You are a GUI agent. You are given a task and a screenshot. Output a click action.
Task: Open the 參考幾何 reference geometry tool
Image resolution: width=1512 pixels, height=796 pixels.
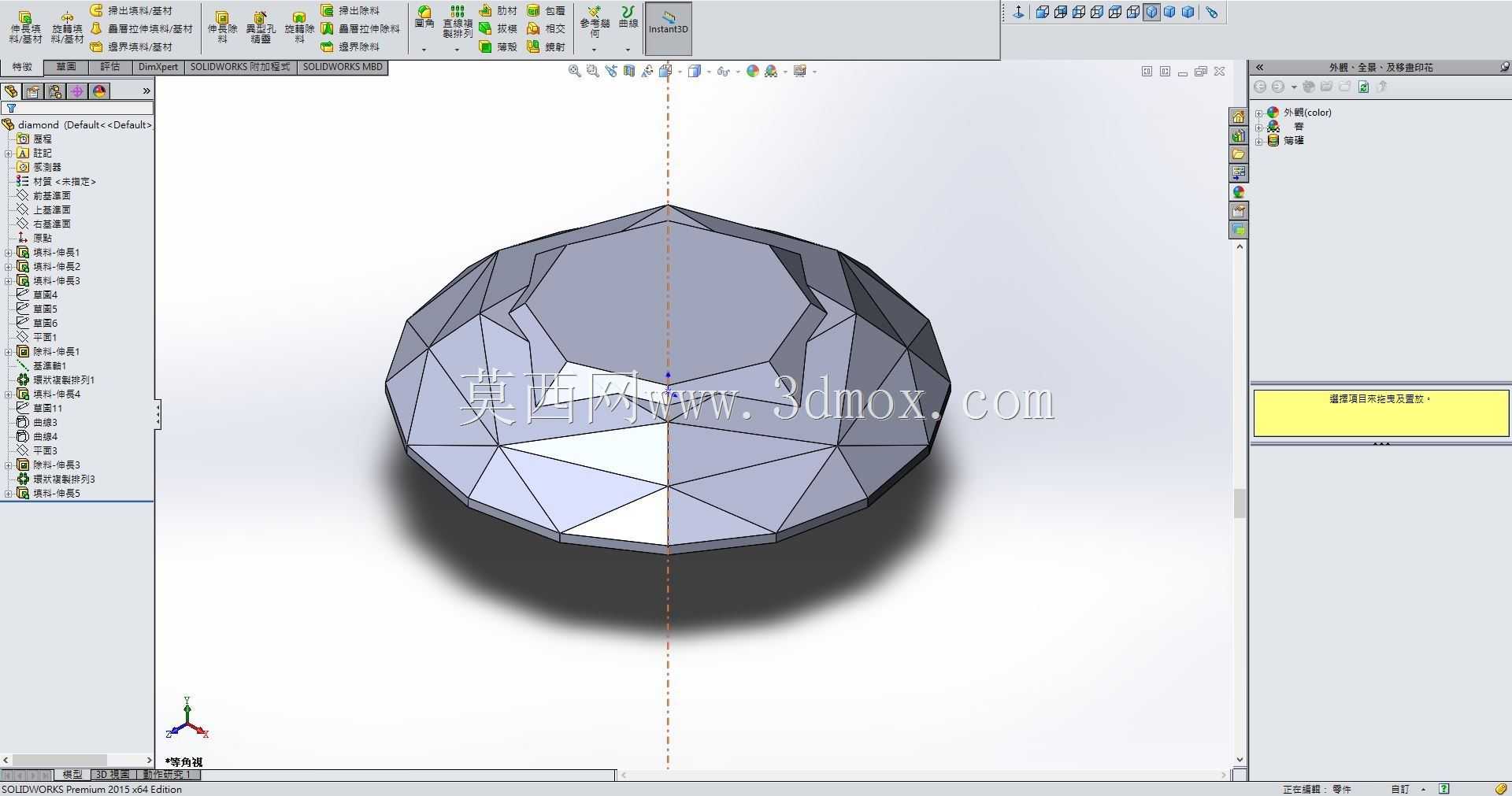[595, 22]
